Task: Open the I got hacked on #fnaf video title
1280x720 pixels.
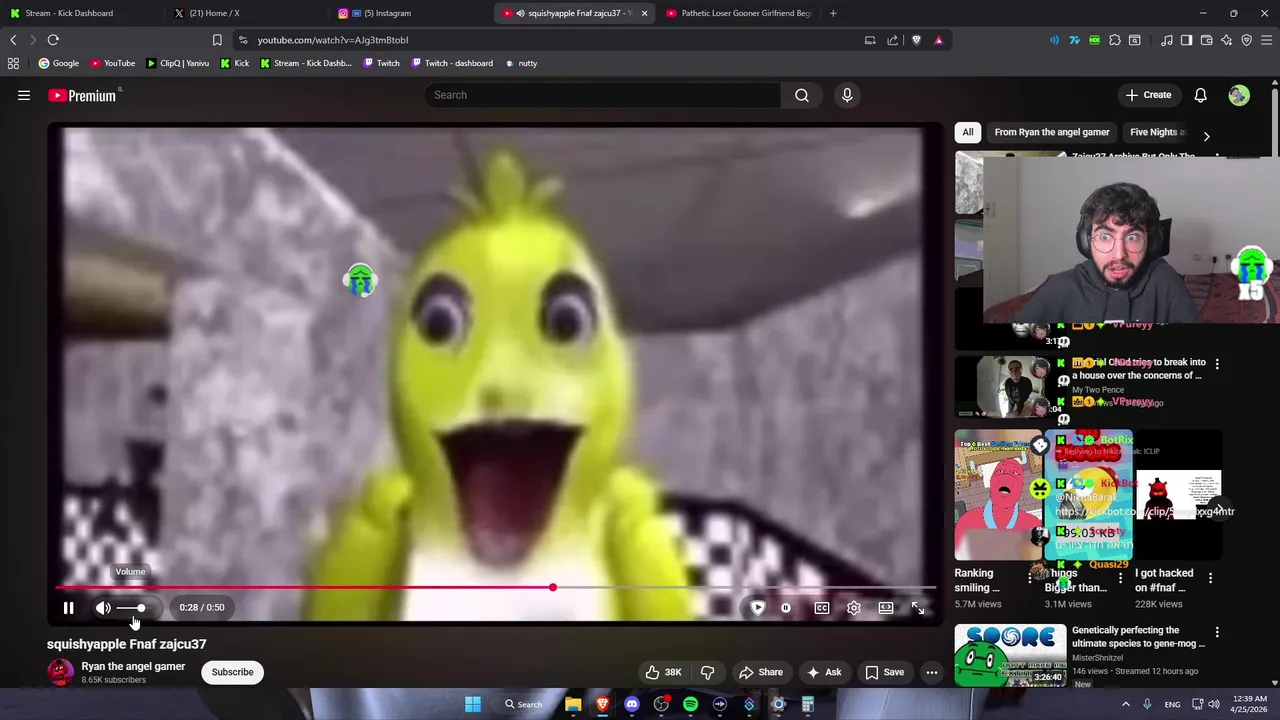Action: (x=1164, y=580)
